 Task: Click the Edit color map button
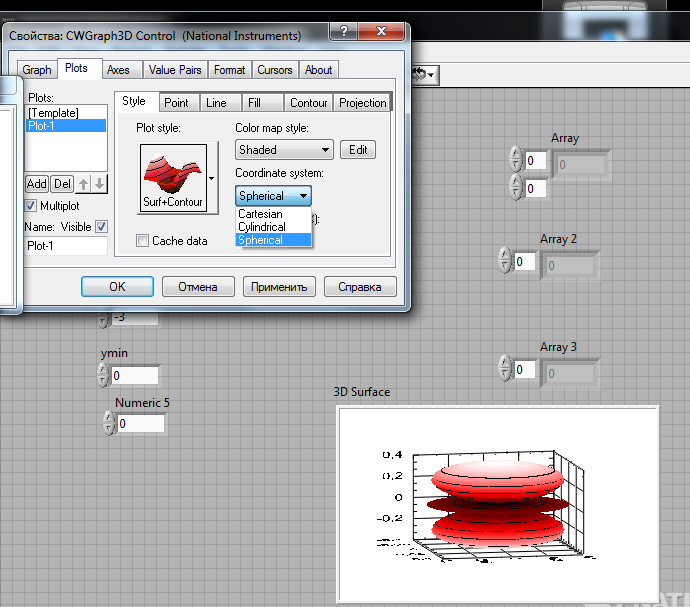tap(358, 150)
